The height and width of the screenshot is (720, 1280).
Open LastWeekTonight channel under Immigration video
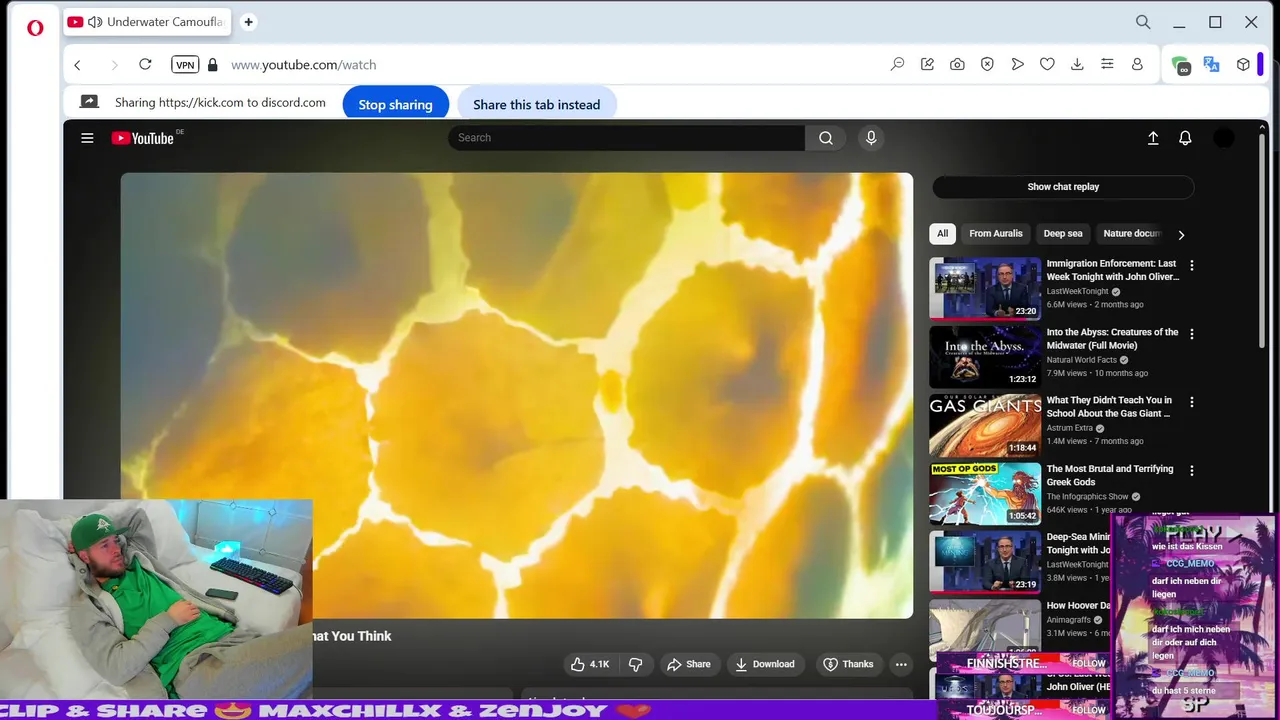click(x=1077, y=291)
